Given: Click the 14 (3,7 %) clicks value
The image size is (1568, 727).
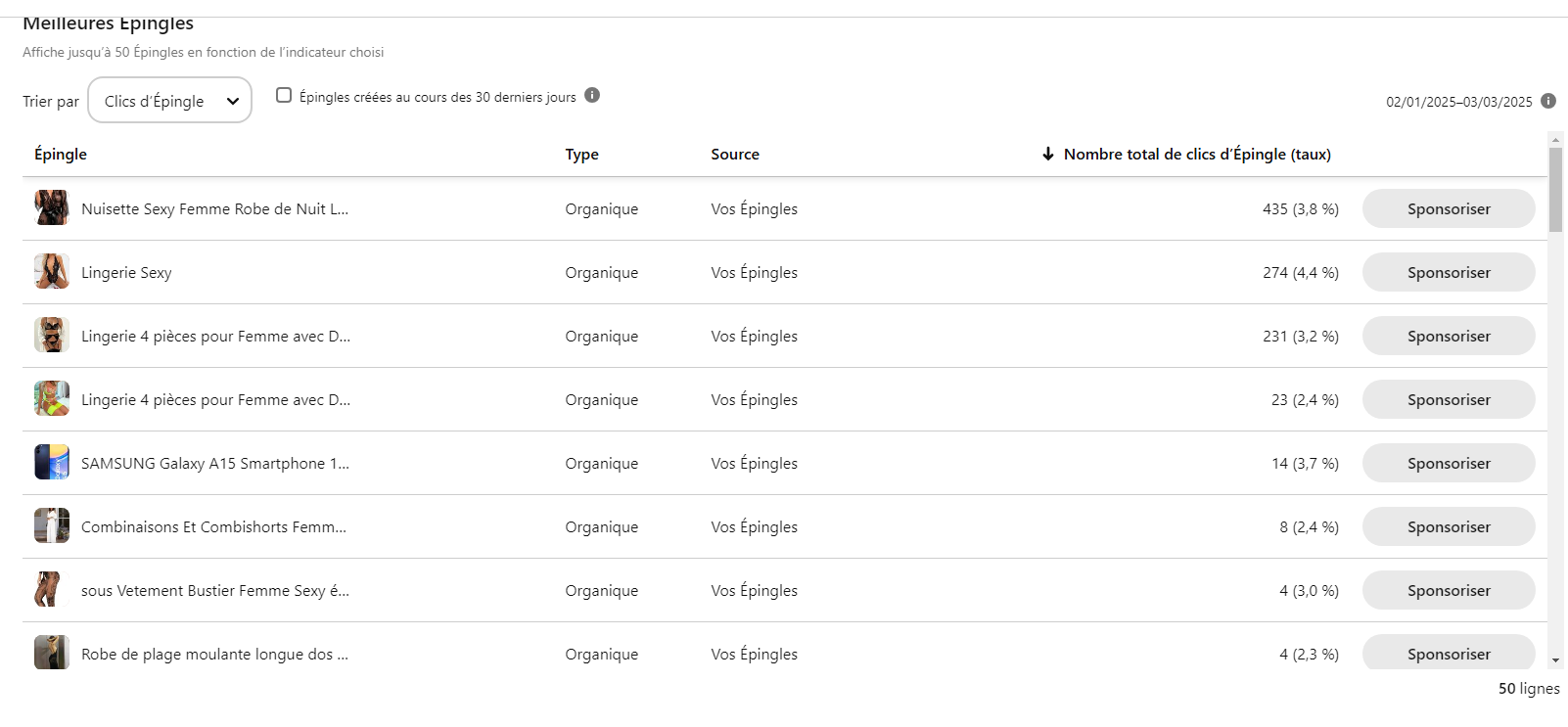Looking at the screenshot, I should point(1305,463).
